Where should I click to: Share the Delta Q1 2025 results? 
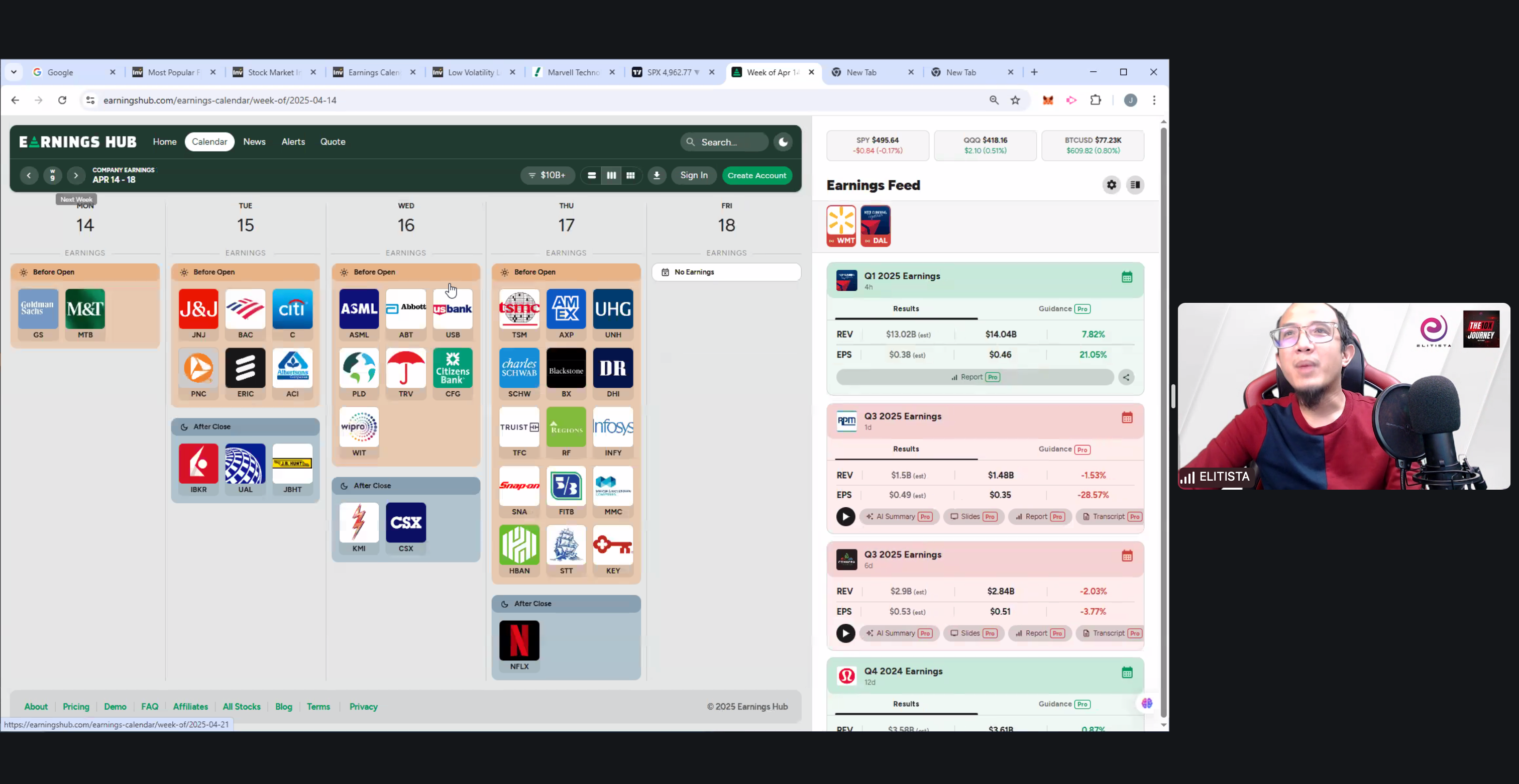coord(1126,377)
